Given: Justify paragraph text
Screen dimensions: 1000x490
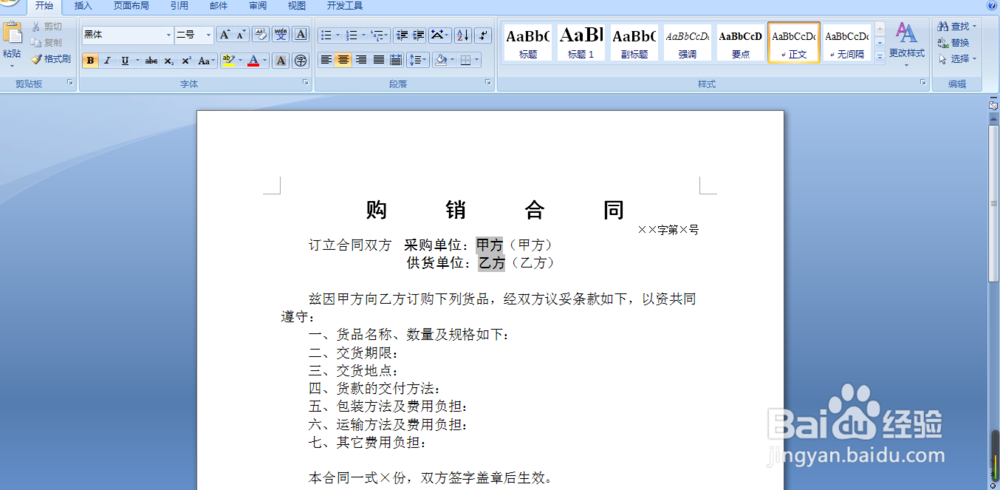Looking at the screenshot, I should [x=378, y=60].
